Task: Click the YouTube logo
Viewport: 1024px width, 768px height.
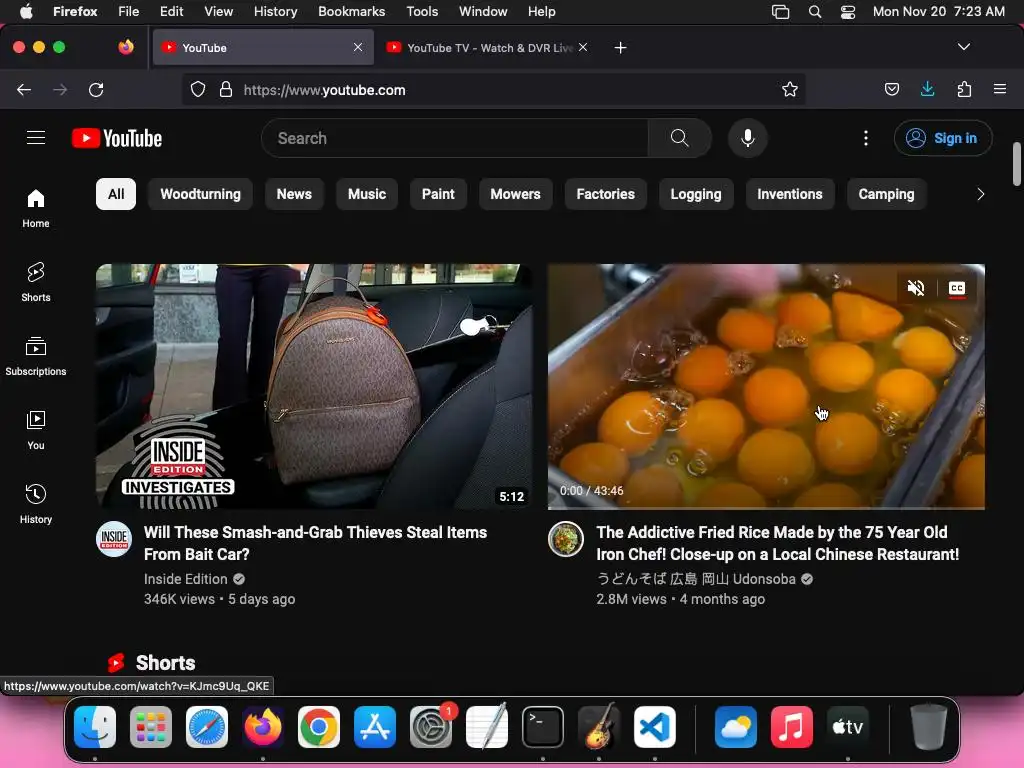Action: [x=117, y=138]
